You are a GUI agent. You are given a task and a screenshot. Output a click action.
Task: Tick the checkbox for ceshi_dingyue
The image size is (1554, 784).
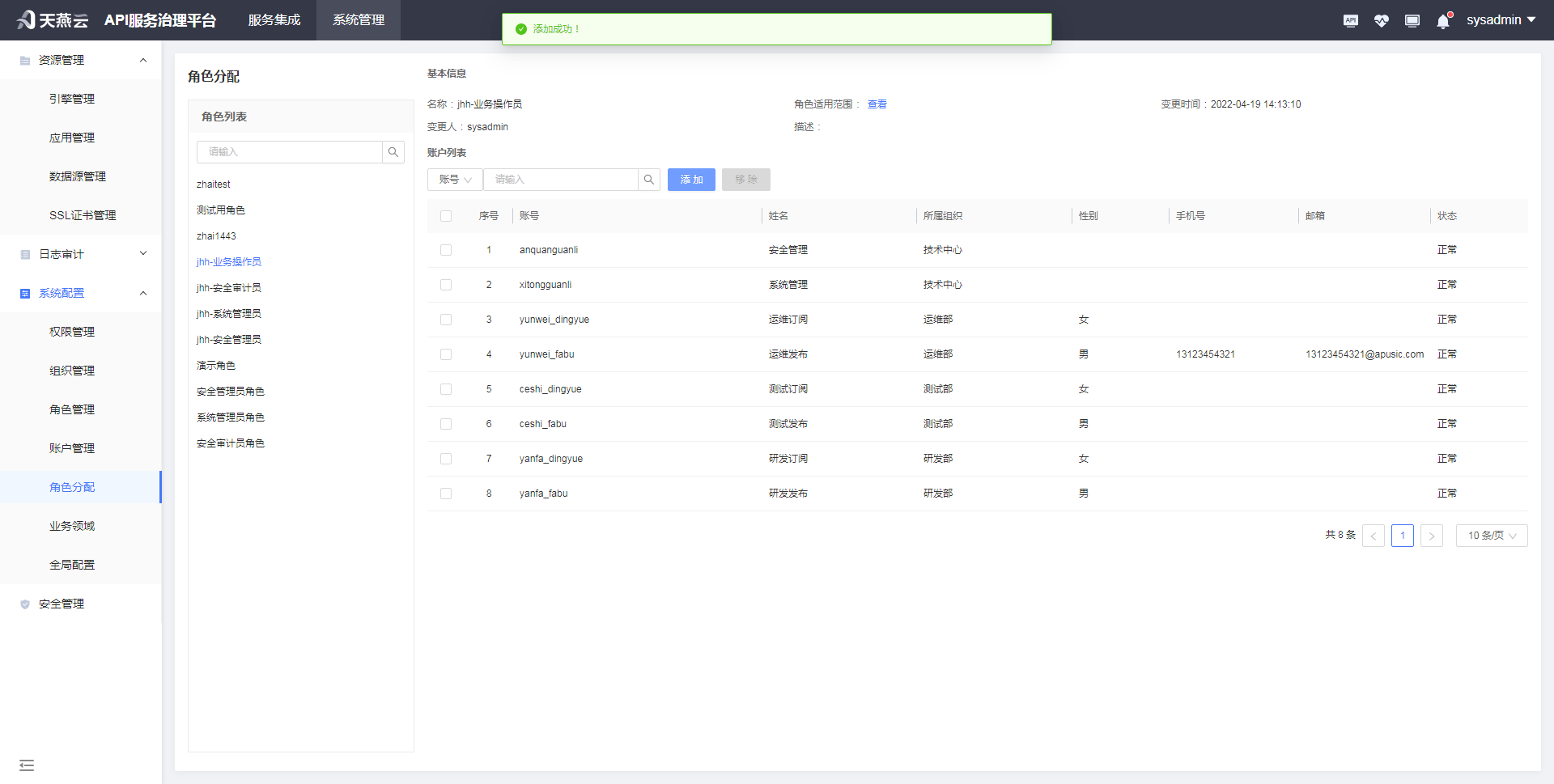point(446,389)
